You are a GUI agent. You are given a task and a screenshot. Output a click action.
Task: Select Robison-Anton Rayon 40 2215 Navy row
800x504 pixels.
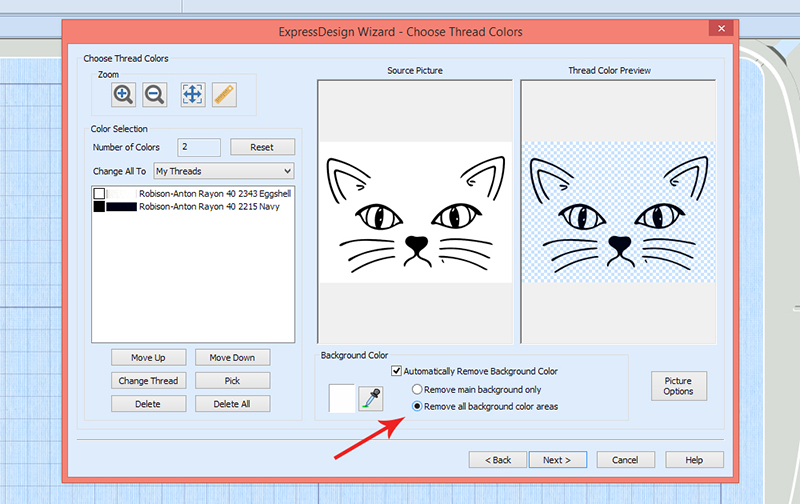[192, 206]
